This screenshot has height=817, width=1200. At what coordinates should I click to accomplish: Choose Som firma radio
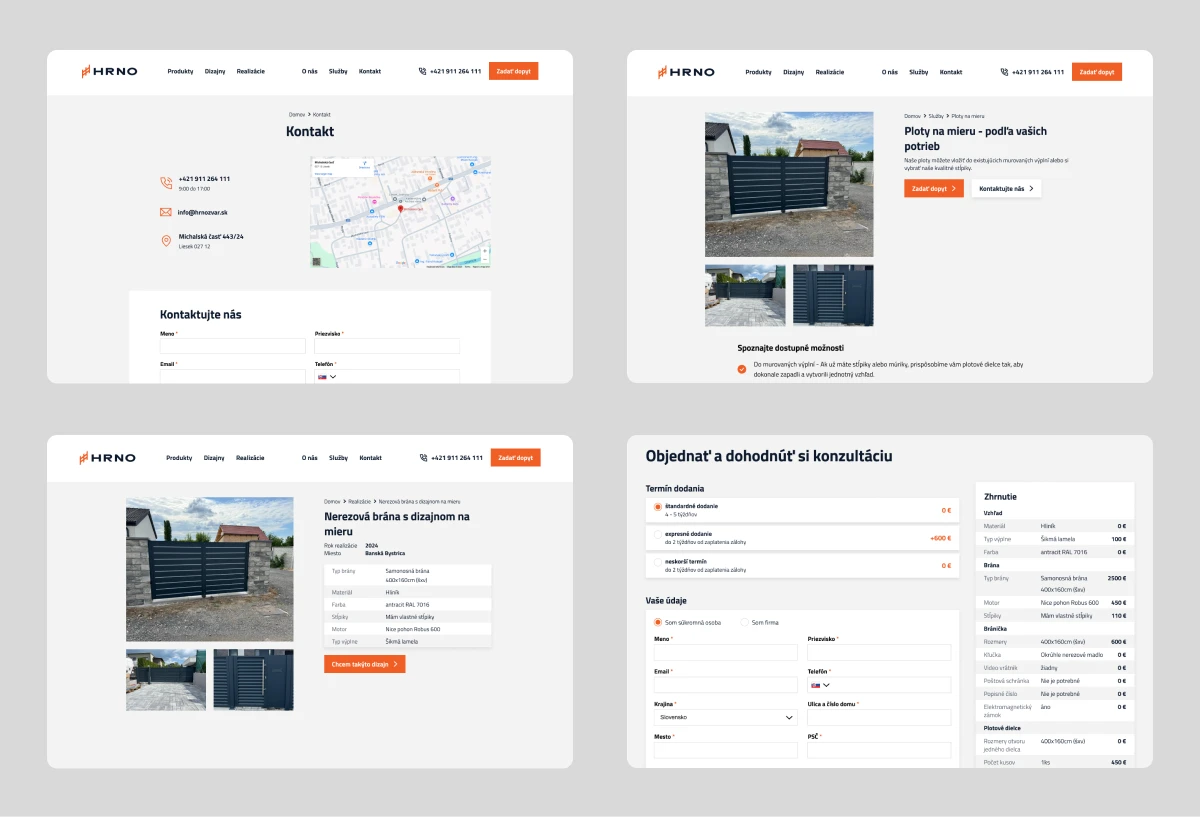(x=744, y=622)
